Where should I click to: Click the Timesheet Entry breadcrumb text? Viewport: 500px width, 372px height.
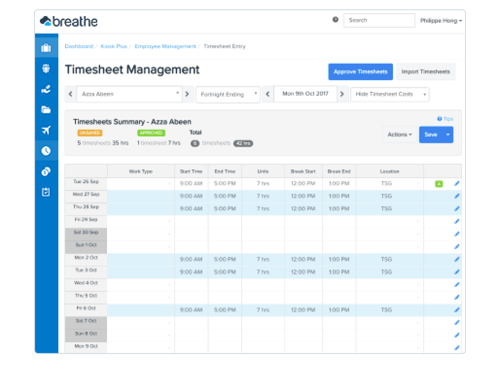(224, 46)
